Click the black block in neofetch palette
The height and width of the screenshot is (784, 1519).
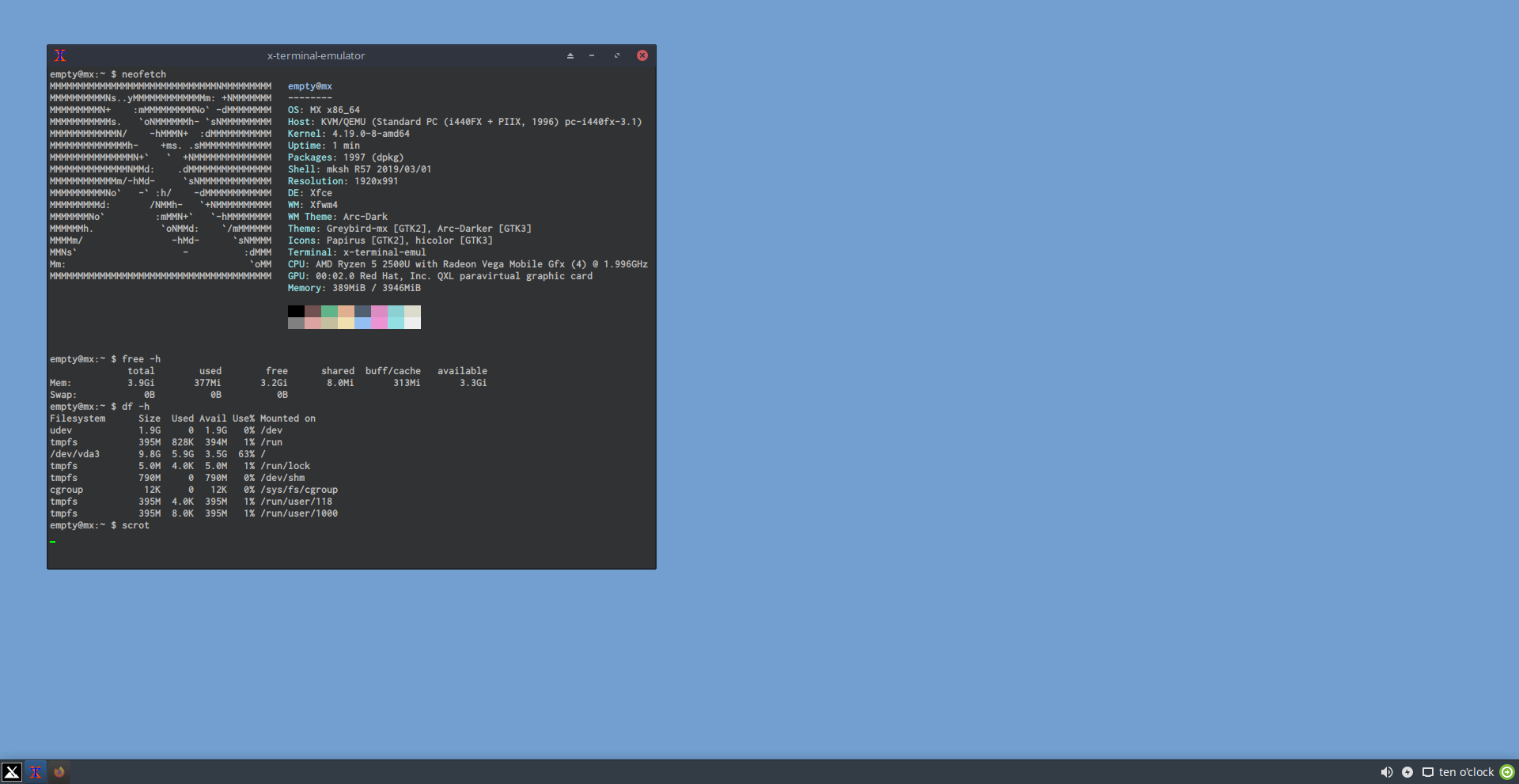click(x=296, y=311)
